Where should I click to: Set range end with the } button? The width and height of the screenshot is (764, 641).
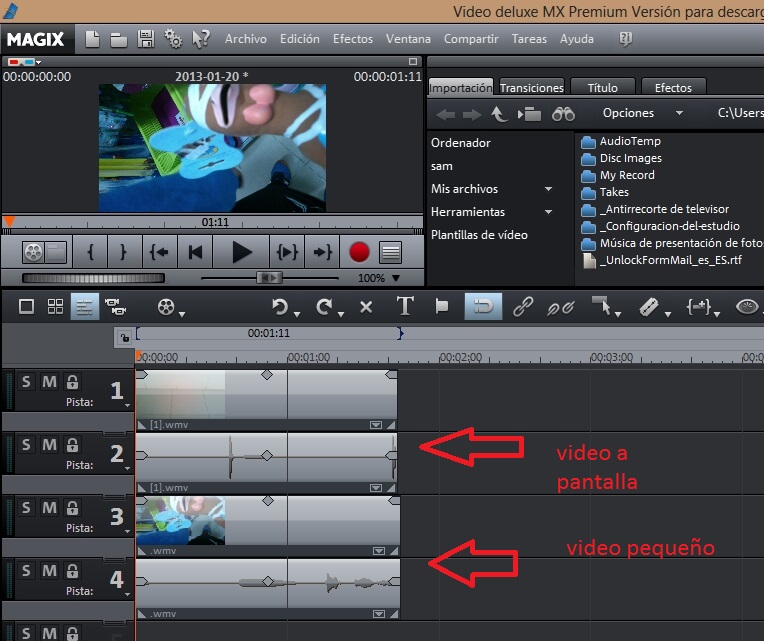point(123,252)
